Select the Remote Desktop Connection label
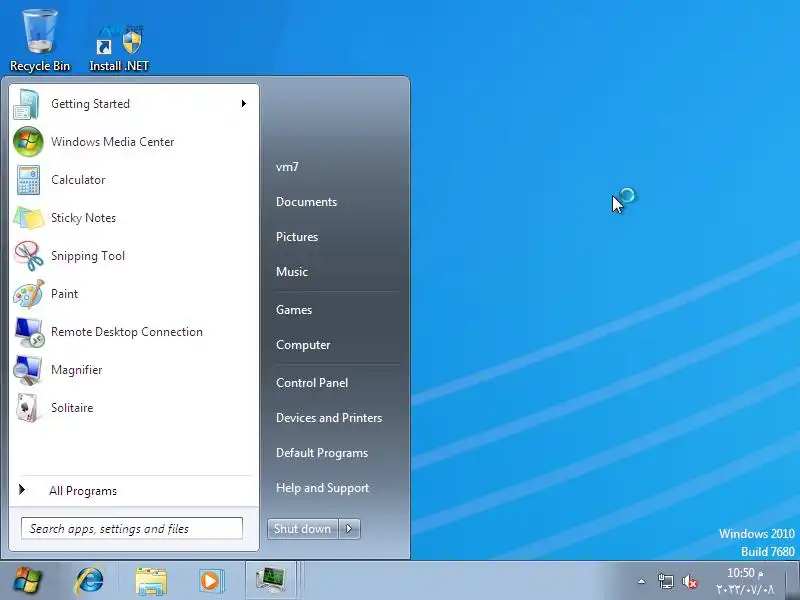Image resolution: width=800 pixels, height=600 pixels. (x=127, y=332)
